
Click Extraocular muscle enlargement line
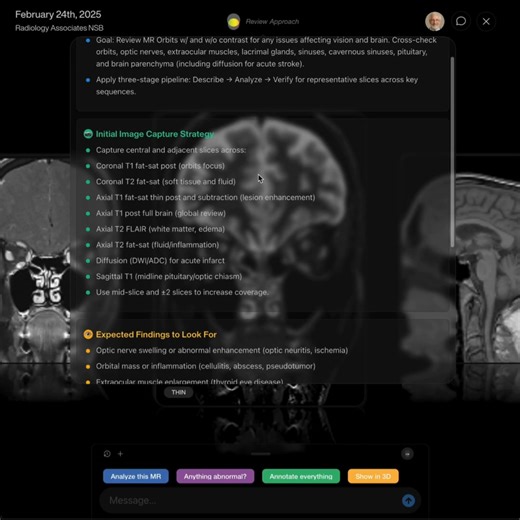190,381
